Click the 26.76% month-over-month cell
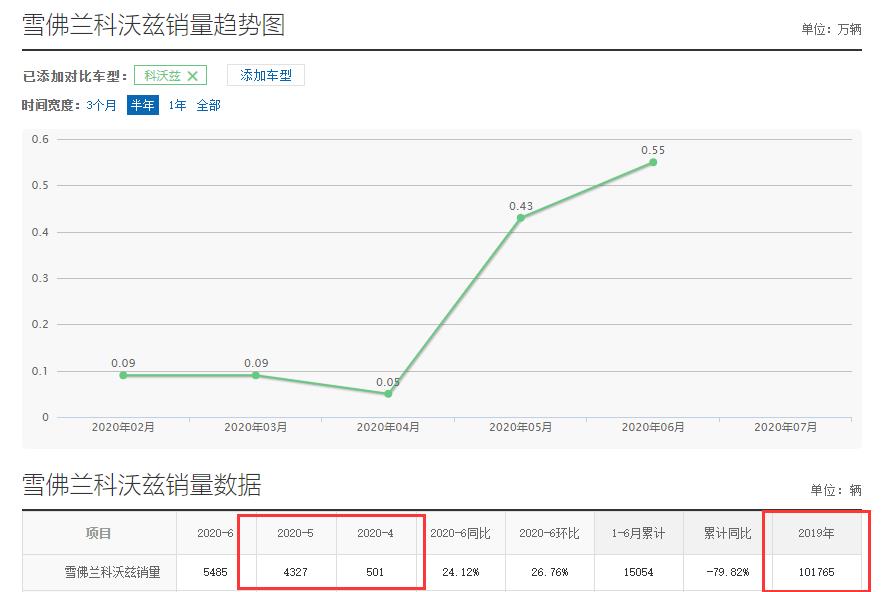Viewport: 885px width, 592px height. 549,572
